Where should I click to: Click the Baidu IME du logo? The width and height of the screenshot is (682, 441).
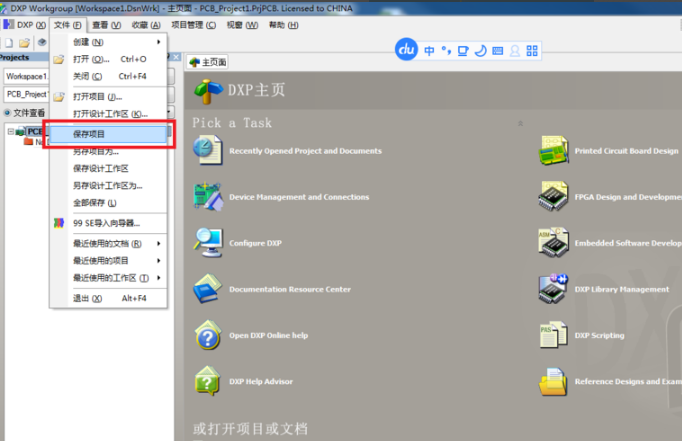[x=406, y=50]
